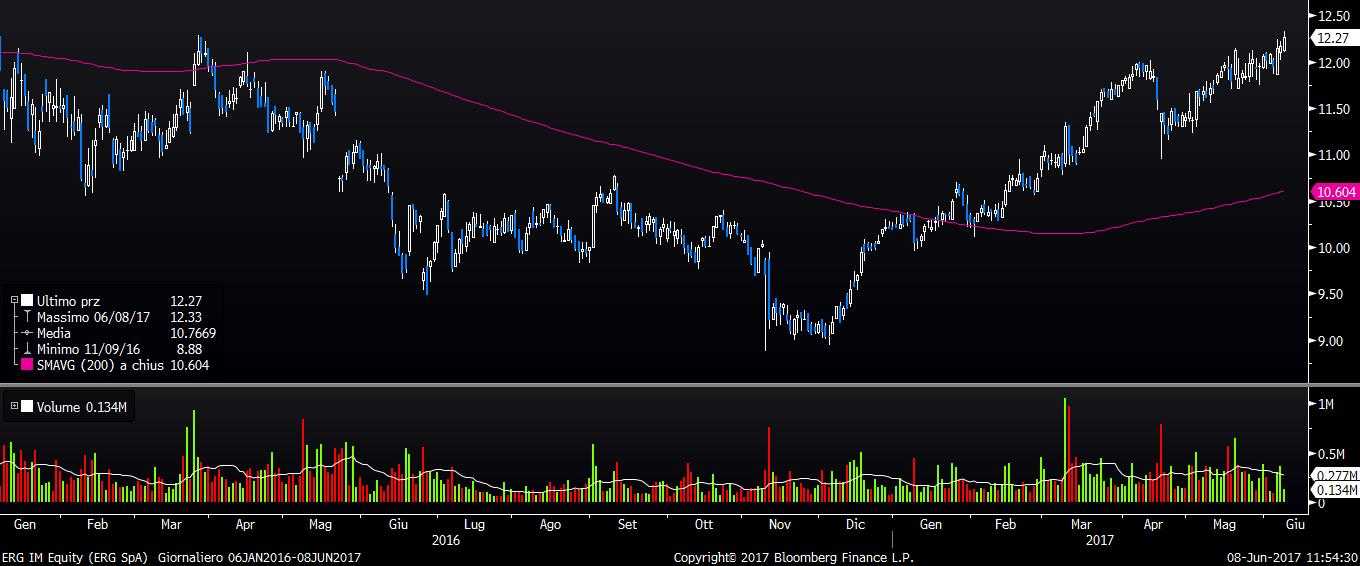This screenshot has width=1360, height=566.
Task: Click the magenta 10.604 moving average tag
Action: [1335, 192]
